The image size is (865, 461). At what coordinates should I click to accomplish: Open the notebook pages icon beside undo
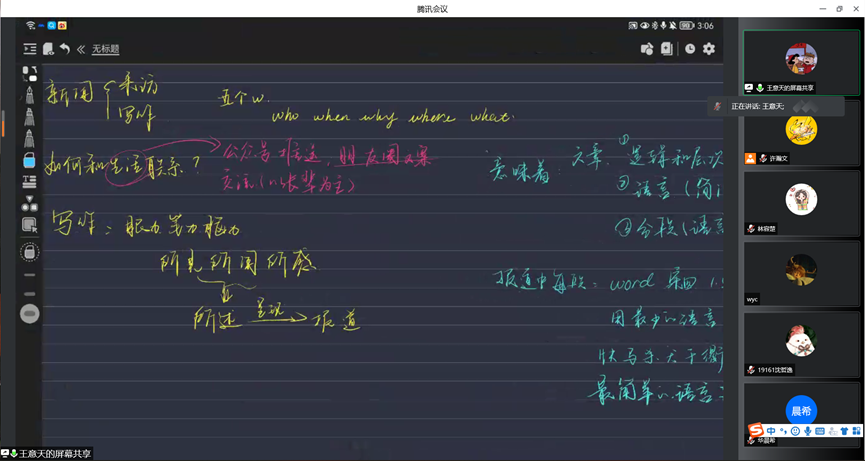[49, 48]
